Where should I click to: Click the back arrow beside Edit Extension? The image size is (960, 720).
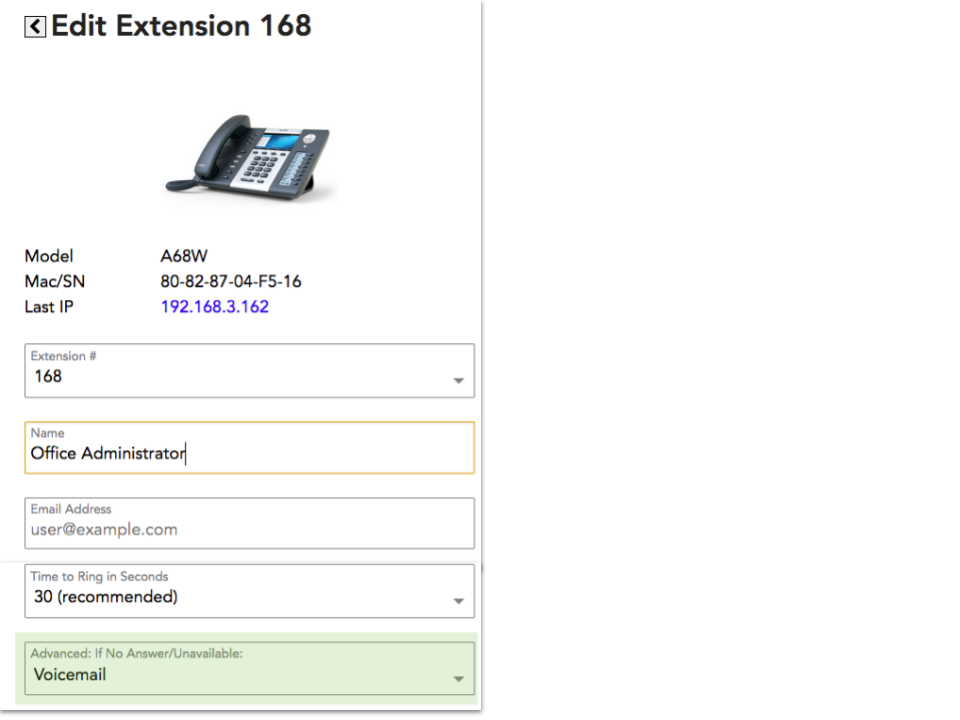pos(35,27)
